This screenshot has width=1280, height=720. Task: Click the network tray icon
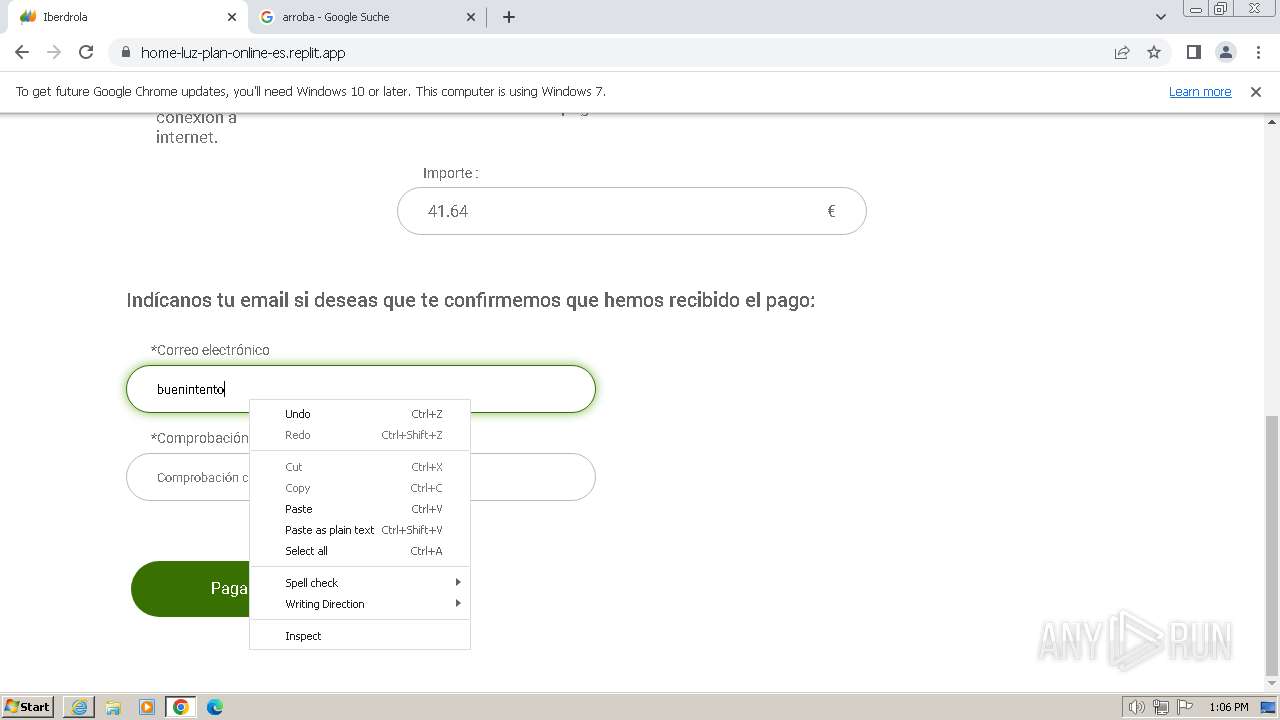click(1160, 707)
